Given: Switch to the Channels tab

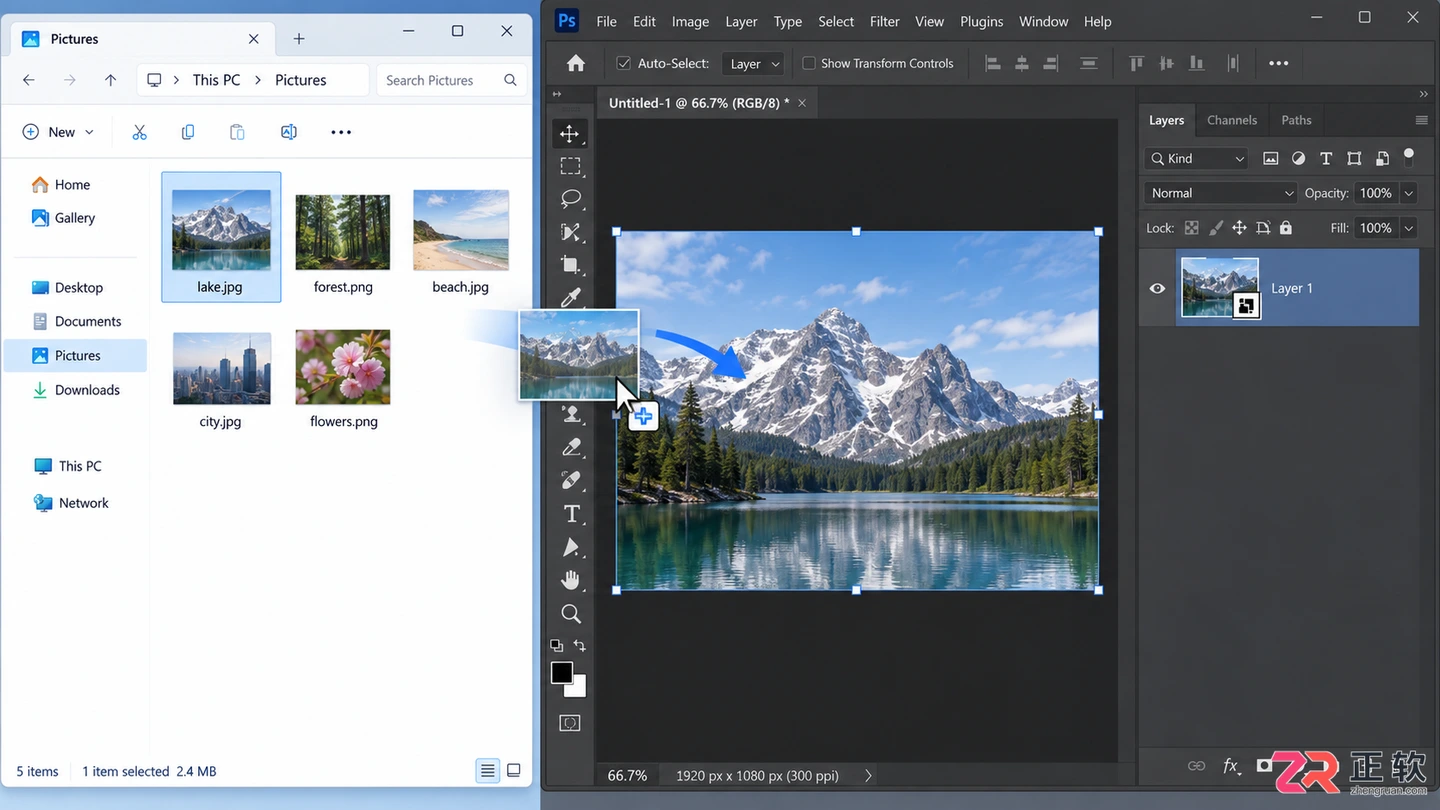Looking at the screenshot, I should point(1231,120).
